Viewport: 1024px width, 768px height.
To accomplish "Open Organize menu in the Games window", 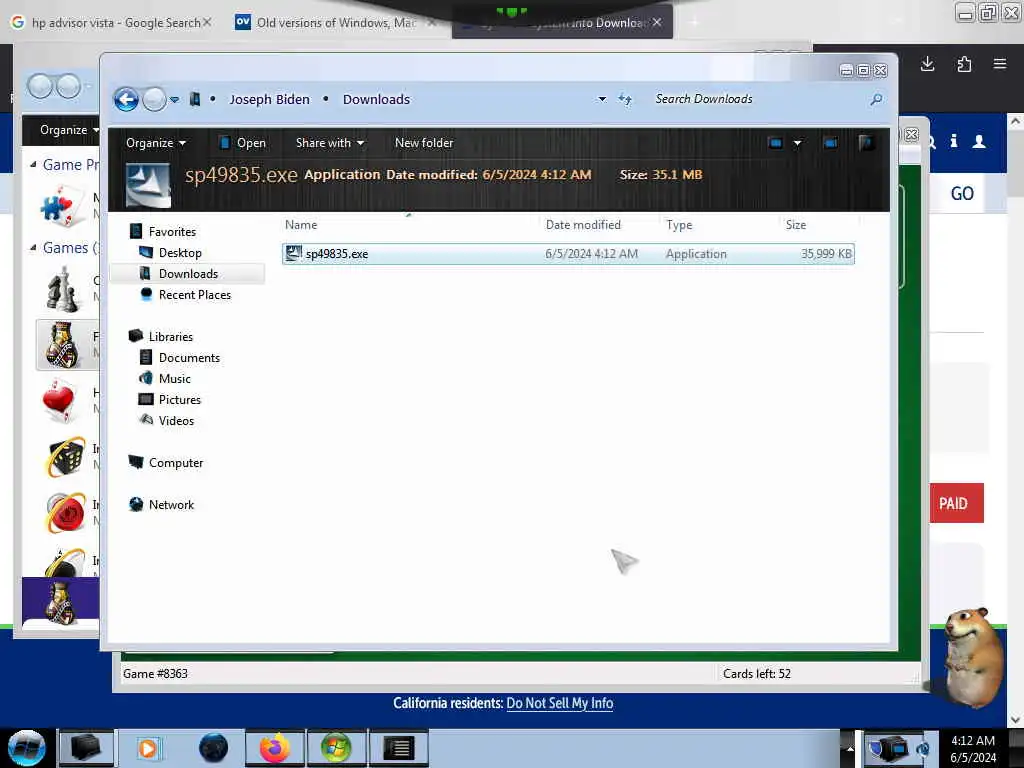I will [68, 129].
